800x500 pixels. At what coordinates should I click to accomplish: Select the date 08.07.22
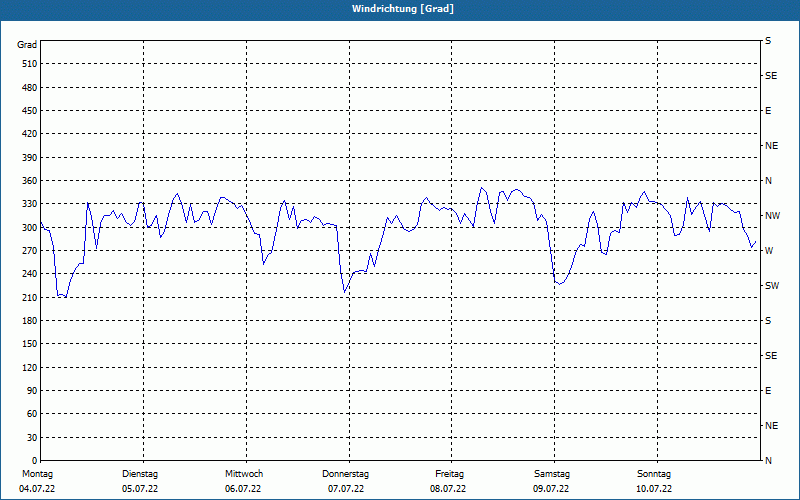448,489
